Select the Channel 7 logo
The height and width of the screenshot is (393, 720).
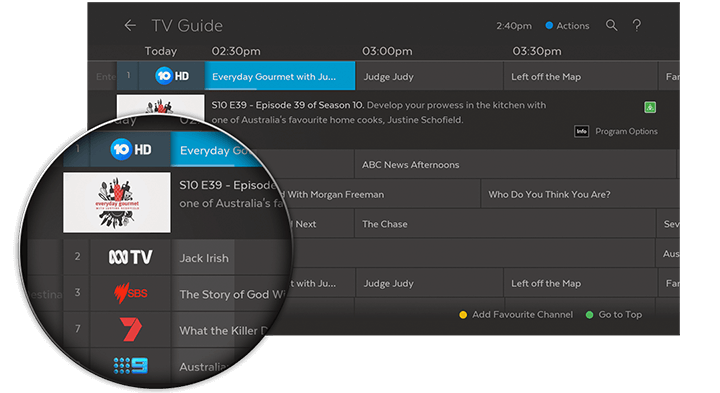(x=130, y=329)
